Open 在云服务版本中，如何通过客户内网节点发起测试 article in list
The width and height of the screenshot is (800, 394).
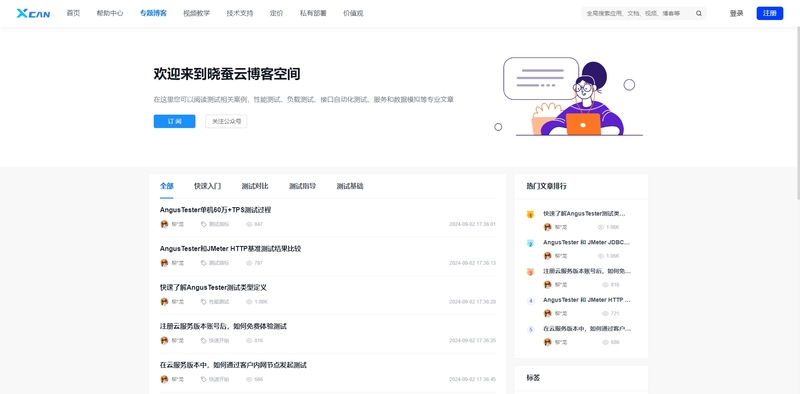pos(233,365)
